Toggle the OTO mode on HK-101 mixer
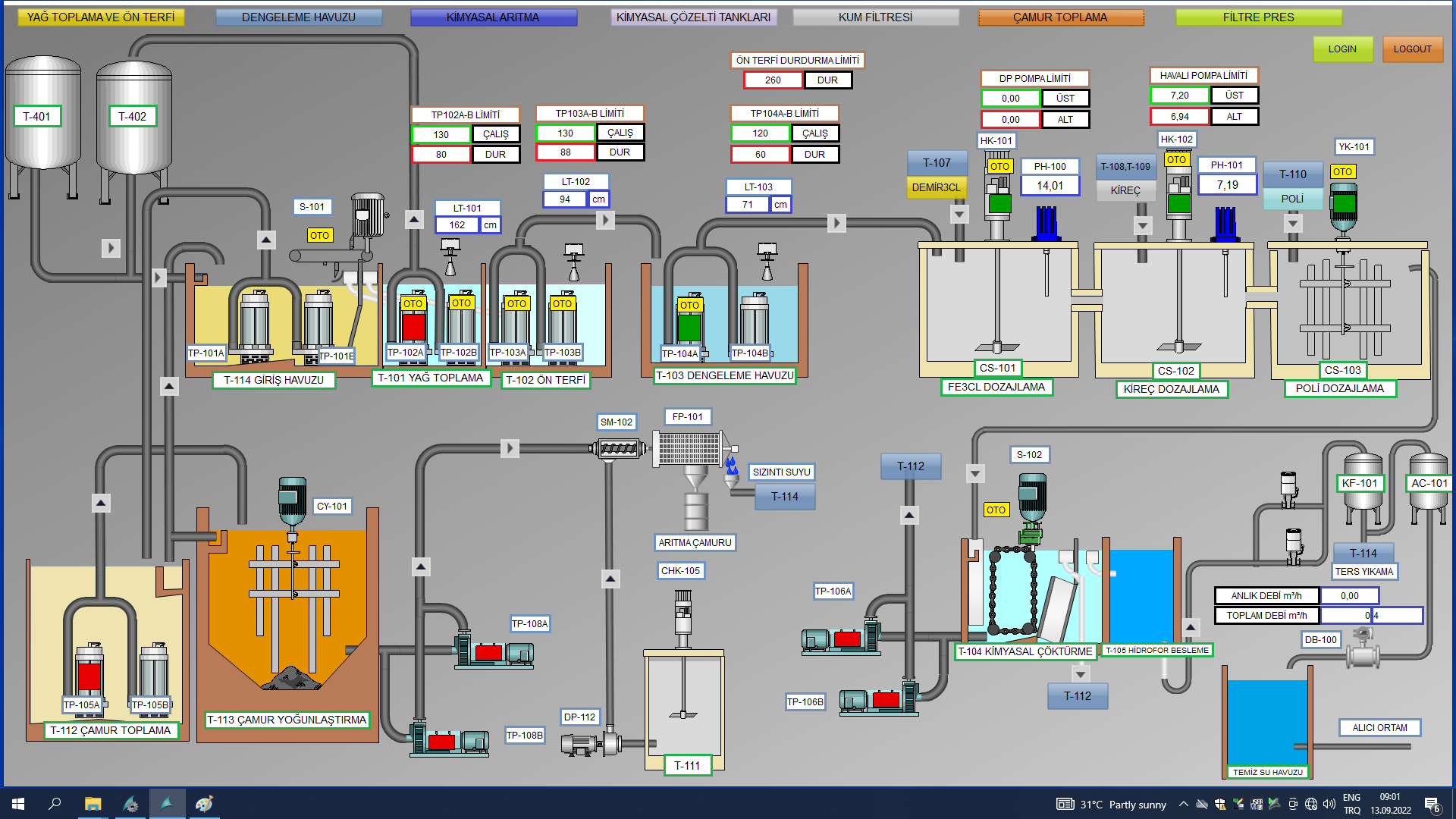 point(999,166)
